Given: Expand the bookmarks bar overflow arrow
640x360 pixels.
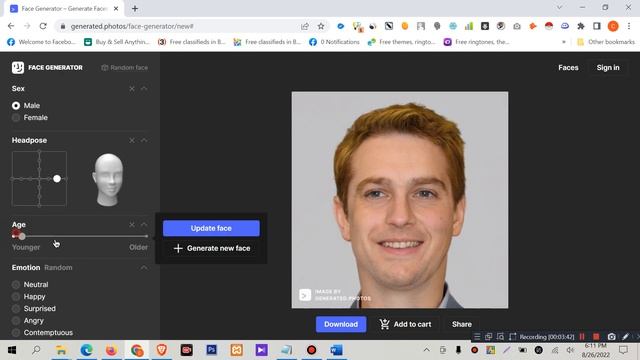Looking at the screenshot, I should (x=564, y=42).
